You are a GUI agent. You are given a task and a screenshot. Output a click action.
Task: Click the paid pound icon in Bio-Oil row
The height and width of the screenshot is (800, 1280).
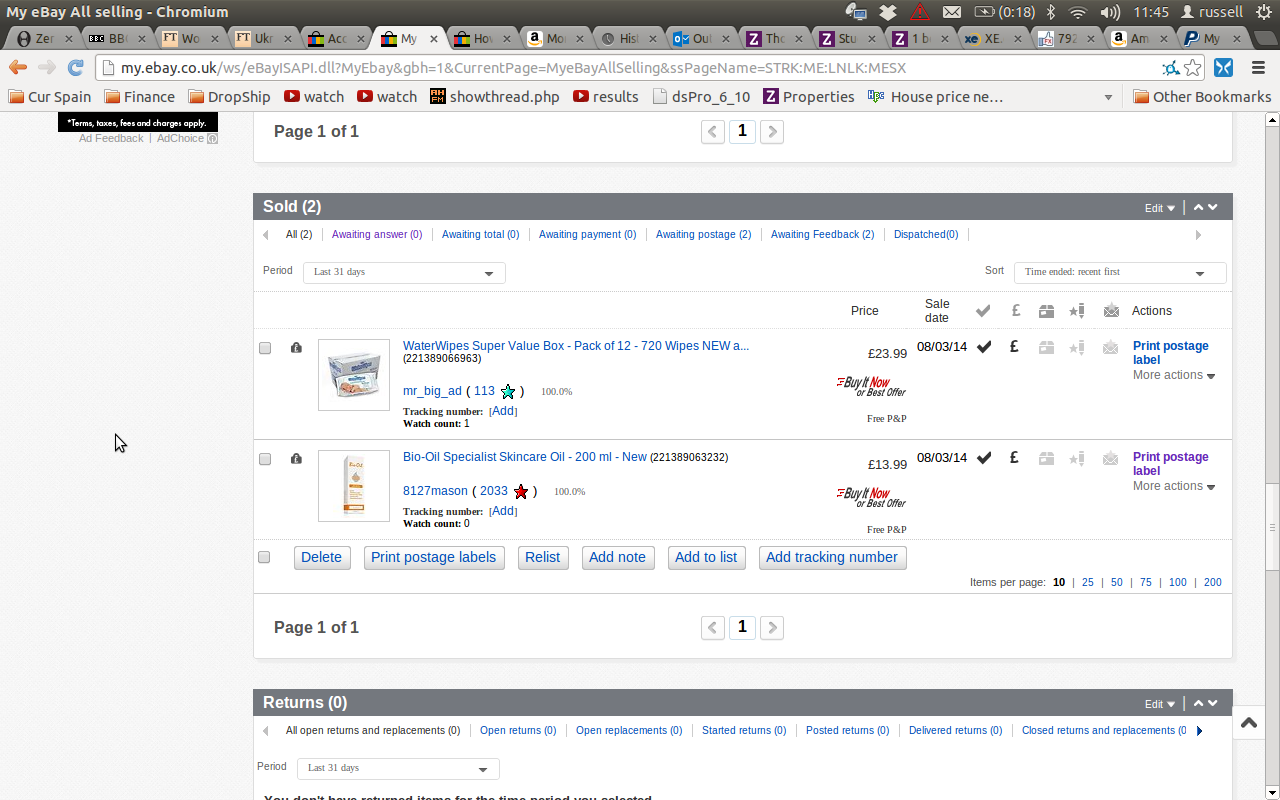[1014, 457]
